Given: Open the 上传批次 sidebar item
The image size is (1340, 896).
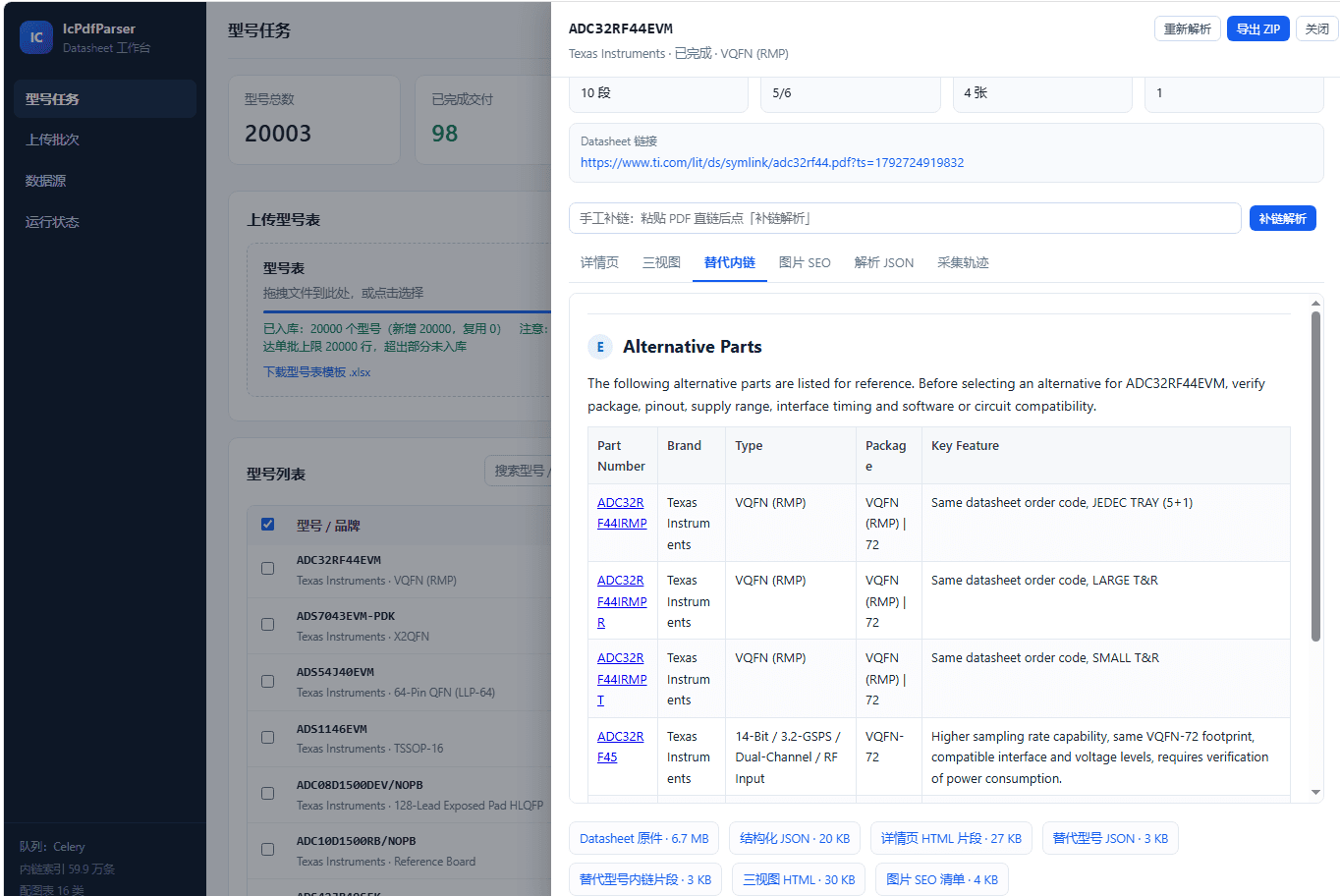Looking at the screenshot, I should [x=105, y=140].
